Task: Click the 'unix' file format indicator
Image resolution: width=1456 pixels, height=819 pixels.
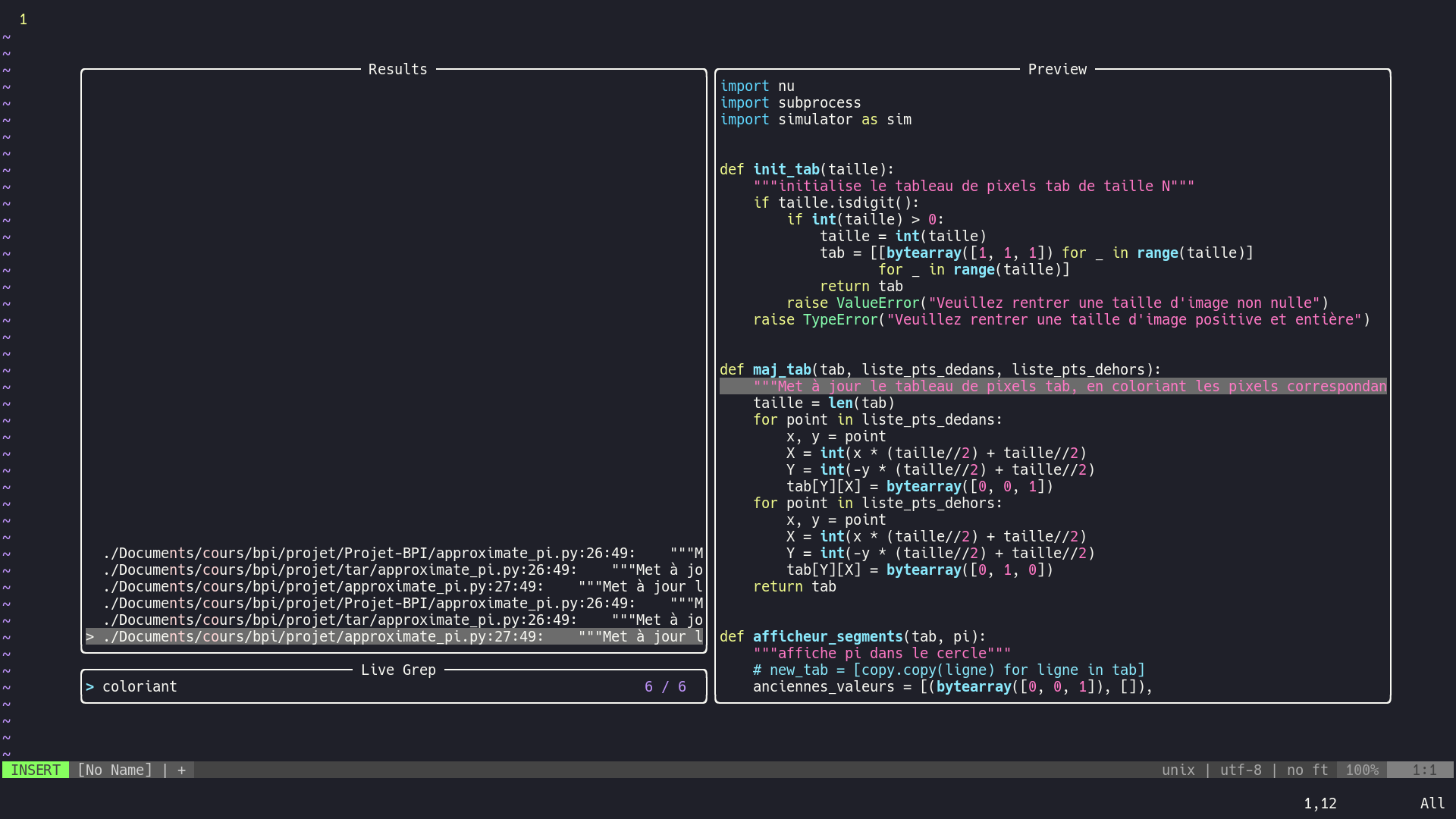Action: 1178,770
